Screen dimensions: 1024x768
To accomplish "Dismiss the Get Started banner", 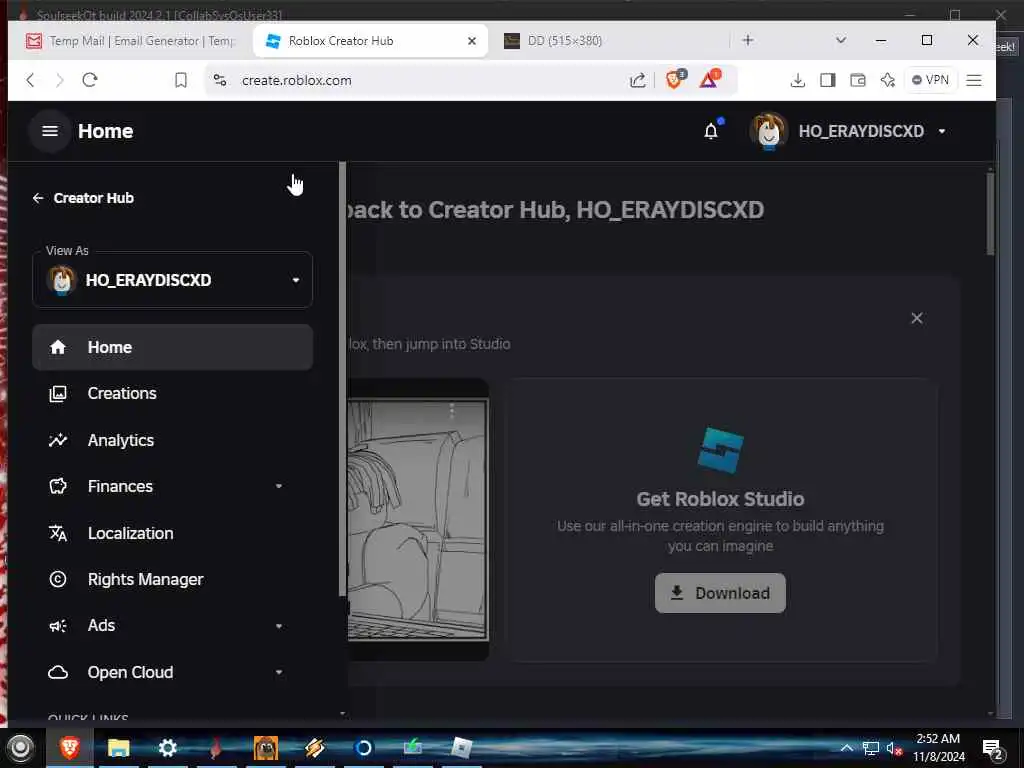I will 917,318.
